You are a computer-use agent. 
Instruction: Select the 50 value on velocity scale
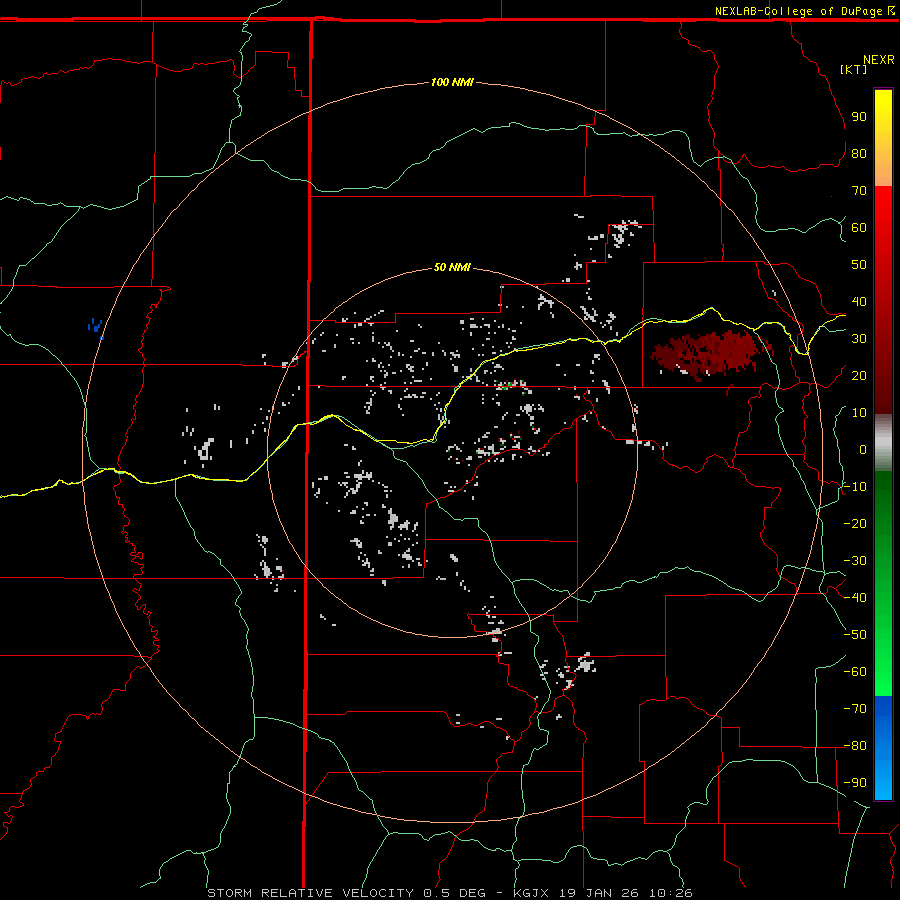click(x=859, y=265)
